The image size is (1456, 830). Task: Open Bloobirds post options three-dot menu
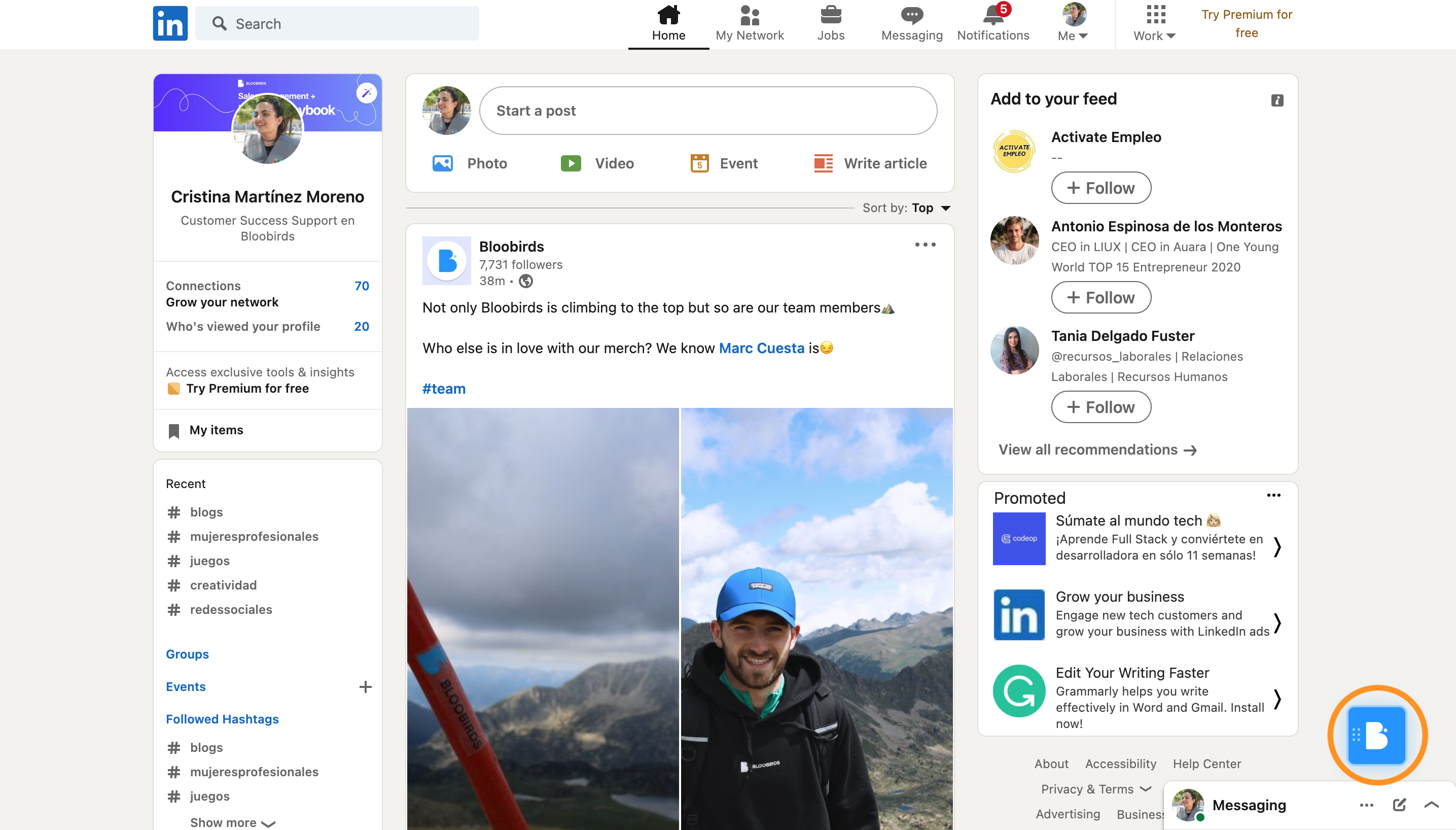coord(925,245)
